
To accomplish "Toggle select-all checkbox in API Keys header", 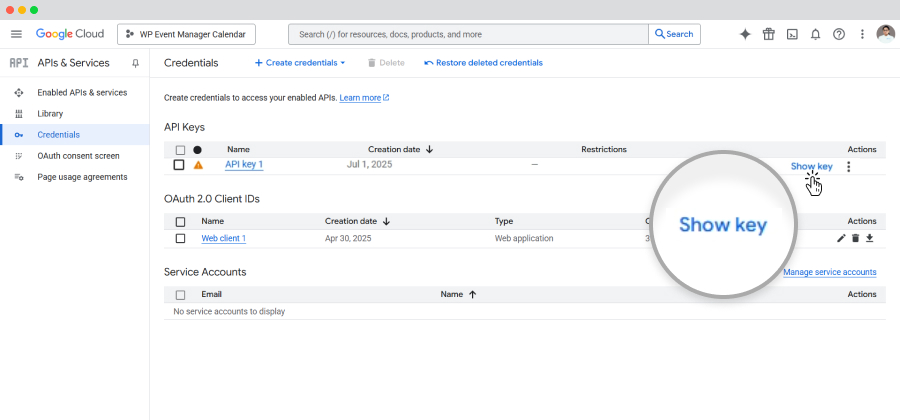I will coord(180,150).
